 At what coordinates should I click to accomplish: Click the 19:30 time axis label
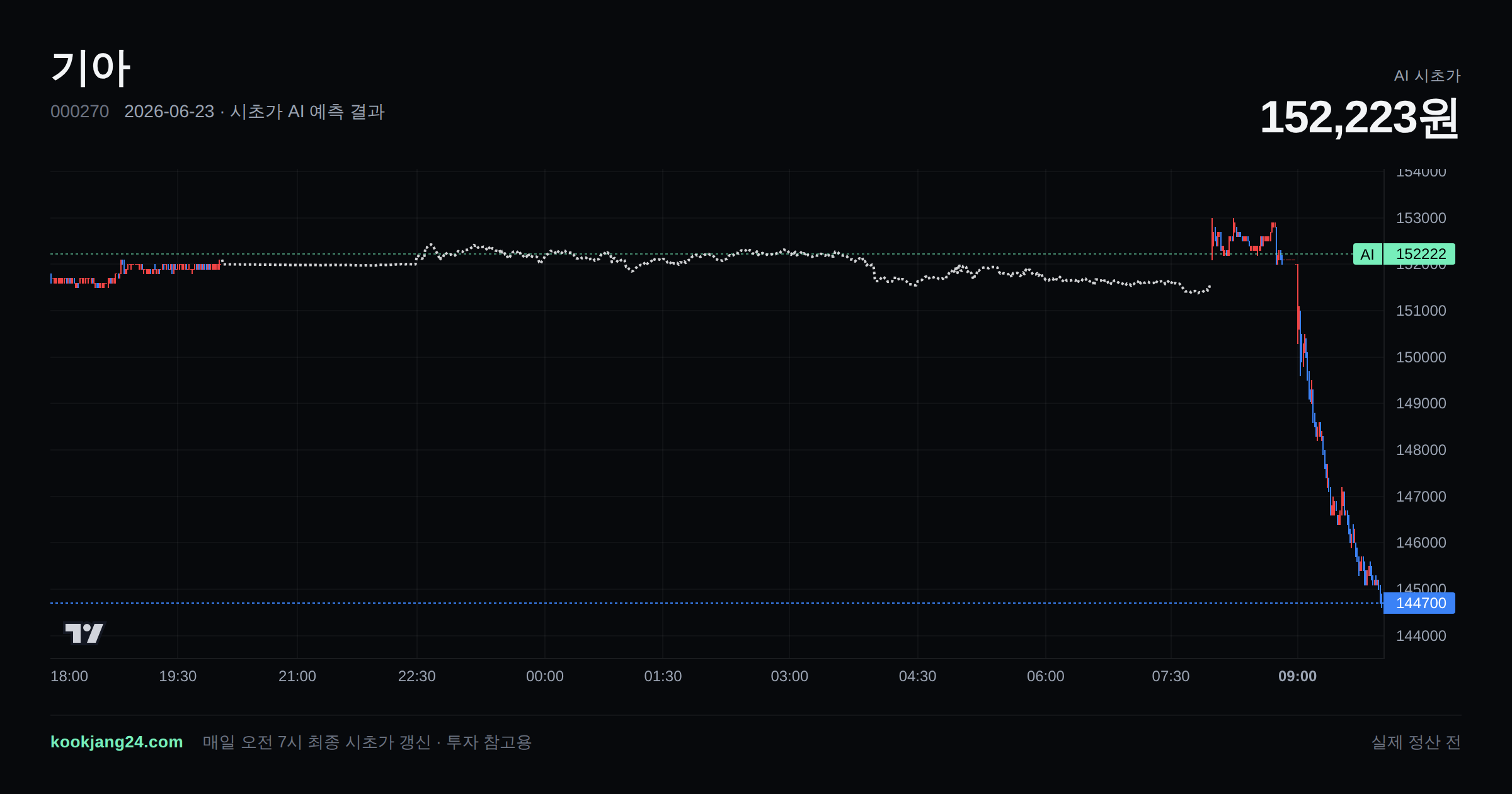pyautogui.click(x=178, y=676)
